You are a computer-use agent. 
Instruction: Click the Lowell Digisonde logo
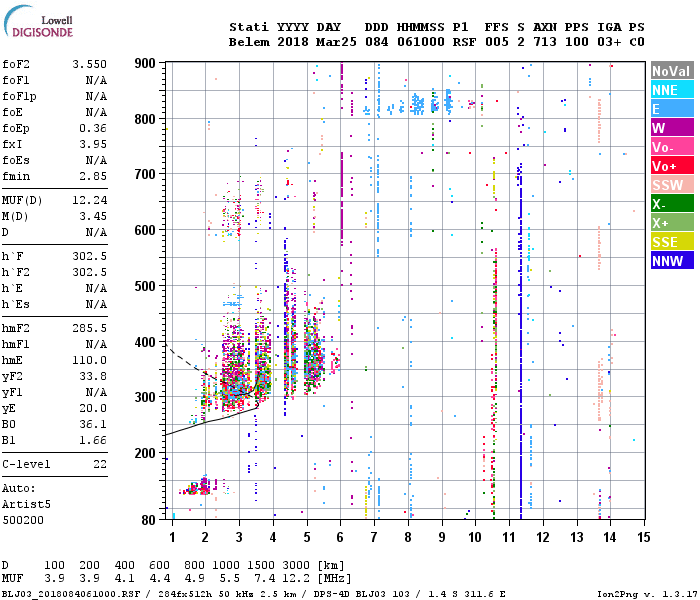tap(38, 21)
